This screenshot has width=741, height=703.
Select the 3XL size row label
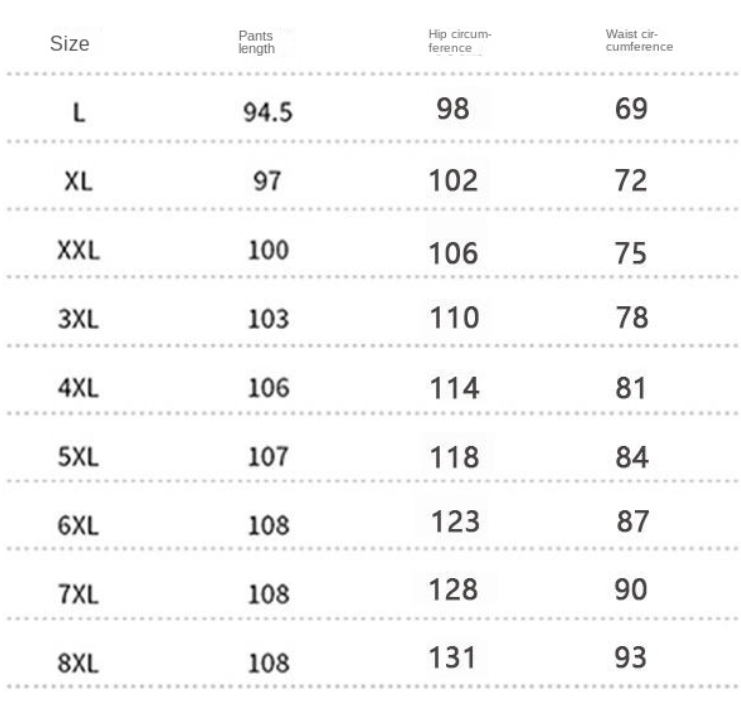point(79,320)
